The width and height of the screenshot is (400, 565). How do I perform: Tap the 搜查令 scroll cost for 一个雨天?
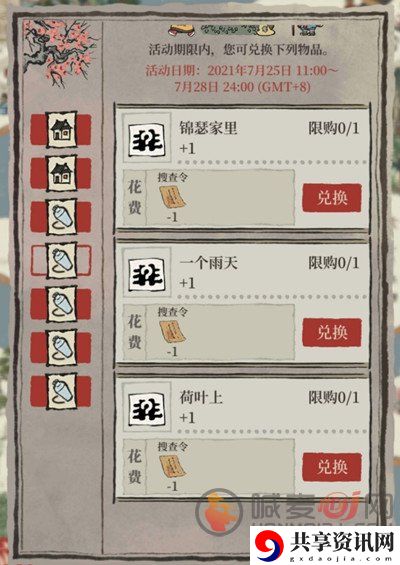tap(173, 332)
